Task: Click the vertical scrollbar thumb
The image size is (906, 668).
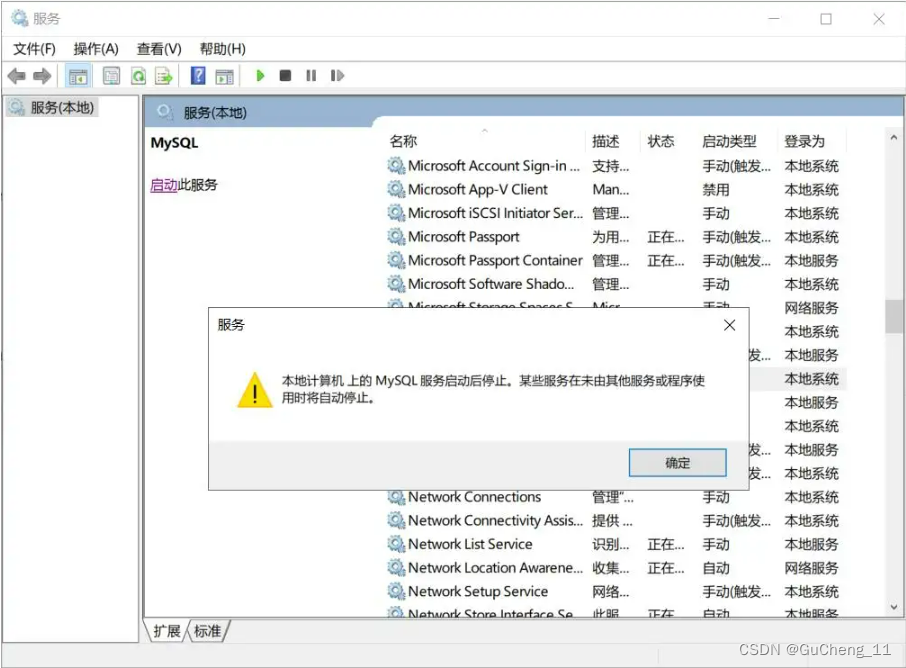Action: [894, 317]
